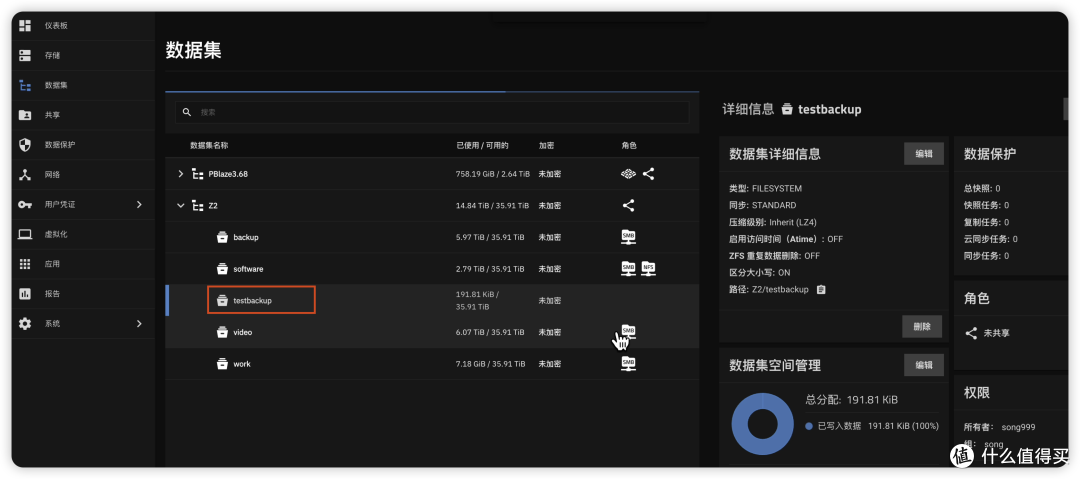This screenshot has height=479, width=1080.
Task: Click the donut chart of written data
Action: coord(762,423)
